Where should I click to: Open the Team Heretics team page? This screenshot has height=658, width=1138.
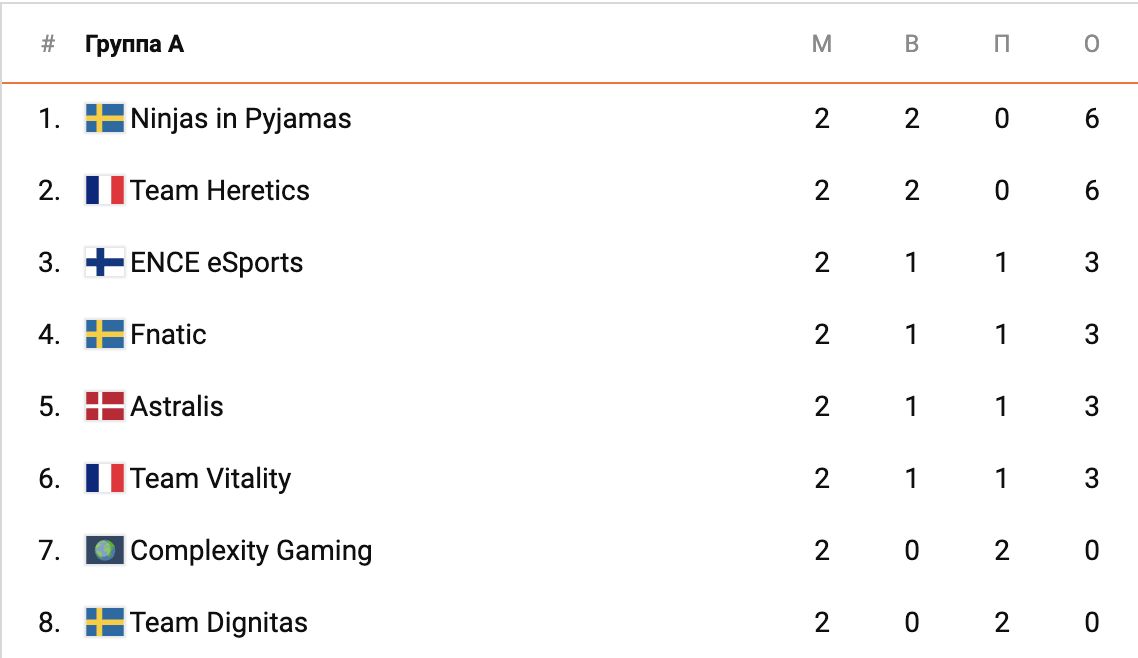pyautogui.click(x=220, y=191)
